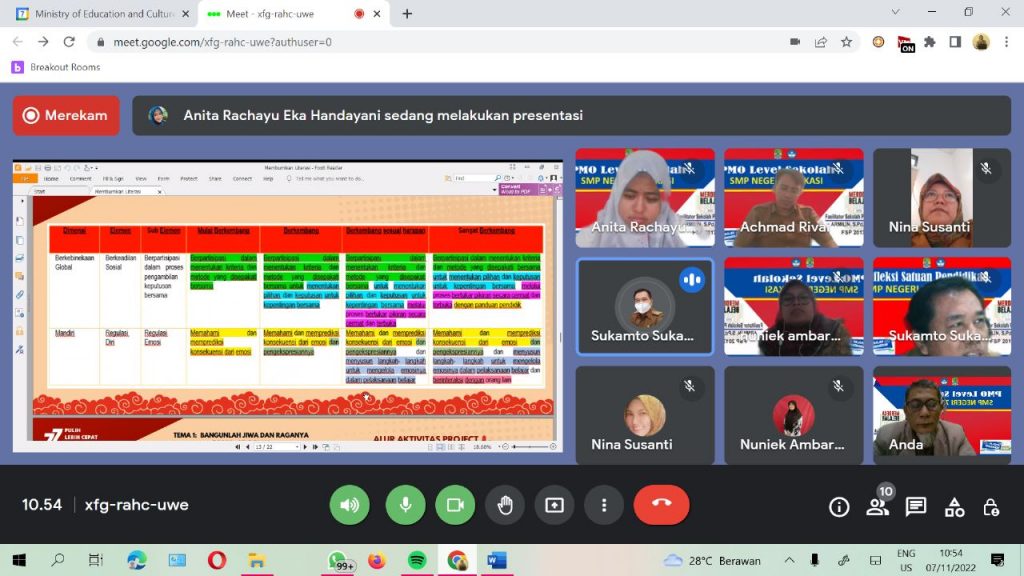Toggle the raise hand button
The height and width of the screenshot is (576, 1024).
coord(505,505)
